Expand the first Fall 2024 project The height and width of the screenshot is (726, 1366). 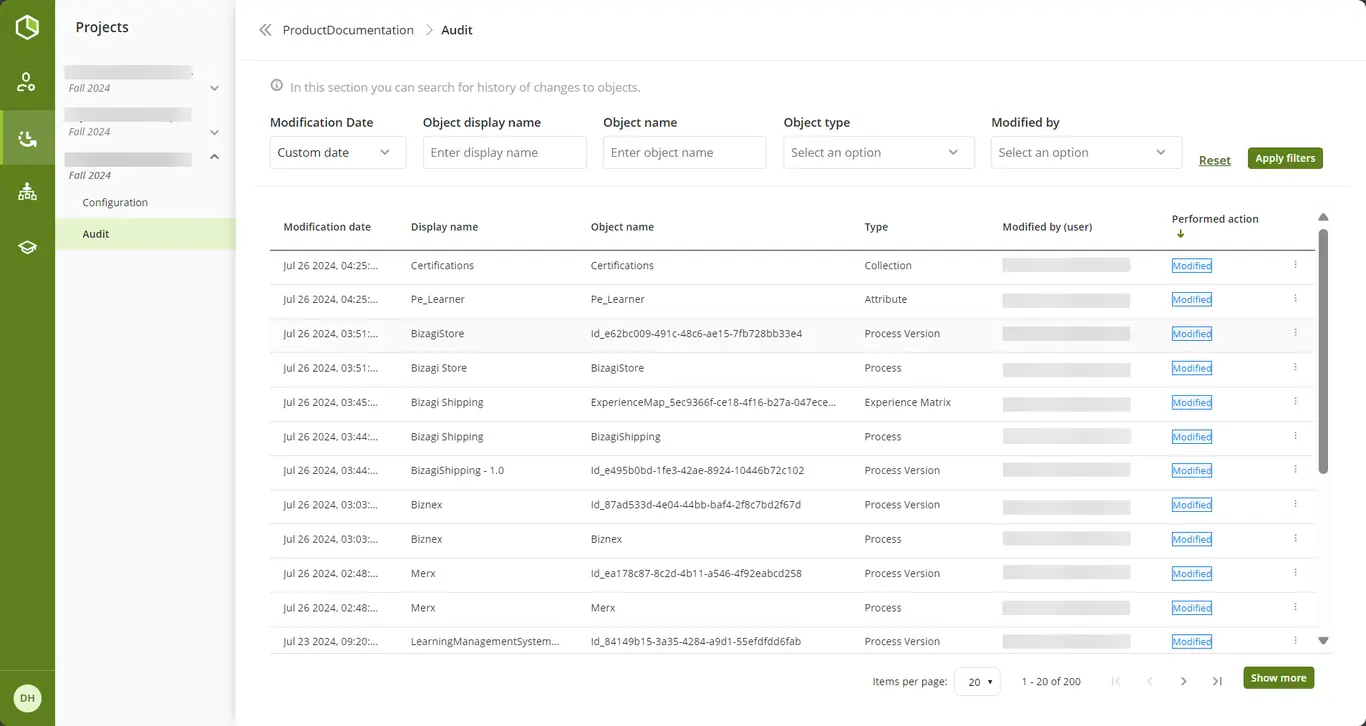click(214, 88)
